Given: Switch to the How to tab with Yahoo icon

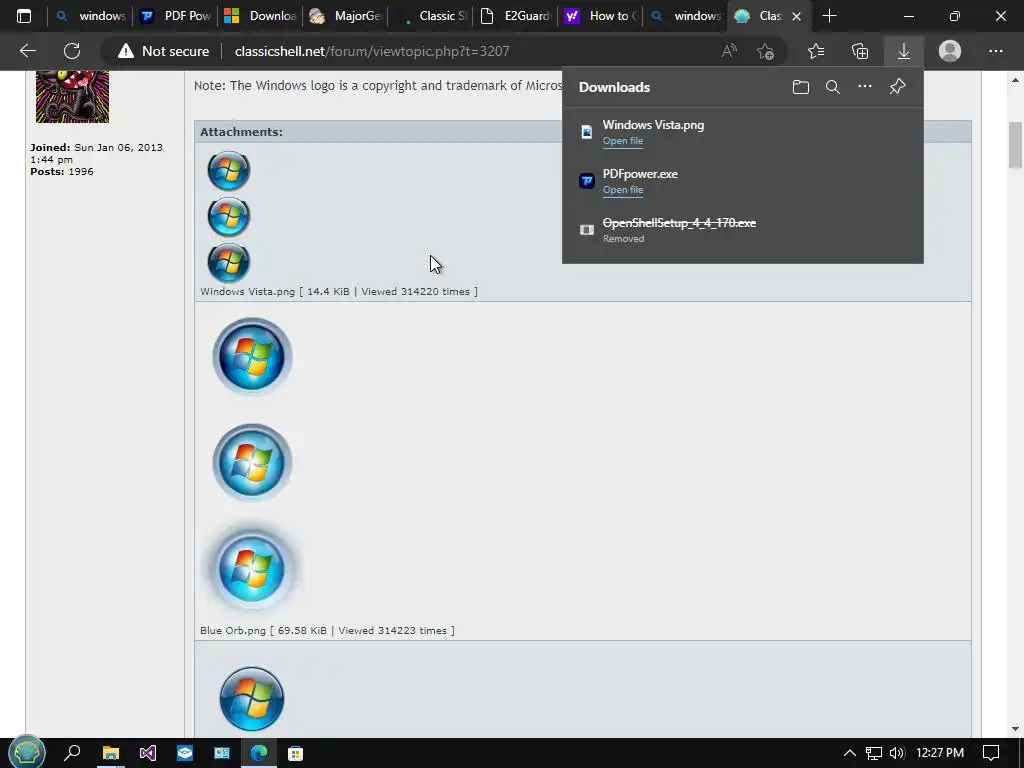Looking at the screenshot, I should pyautogui.click(x=600, y=16).
